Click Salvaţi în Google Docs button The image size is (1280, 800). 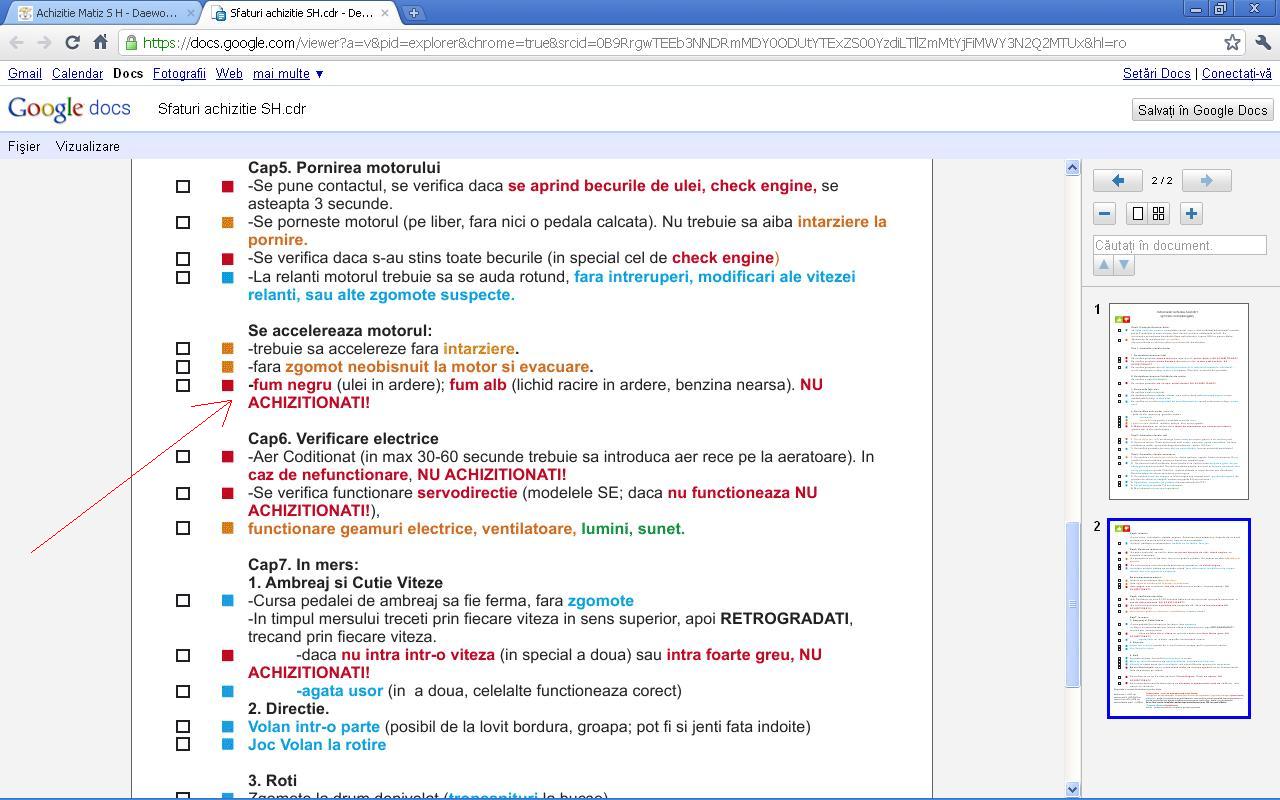click(1203, 110)
